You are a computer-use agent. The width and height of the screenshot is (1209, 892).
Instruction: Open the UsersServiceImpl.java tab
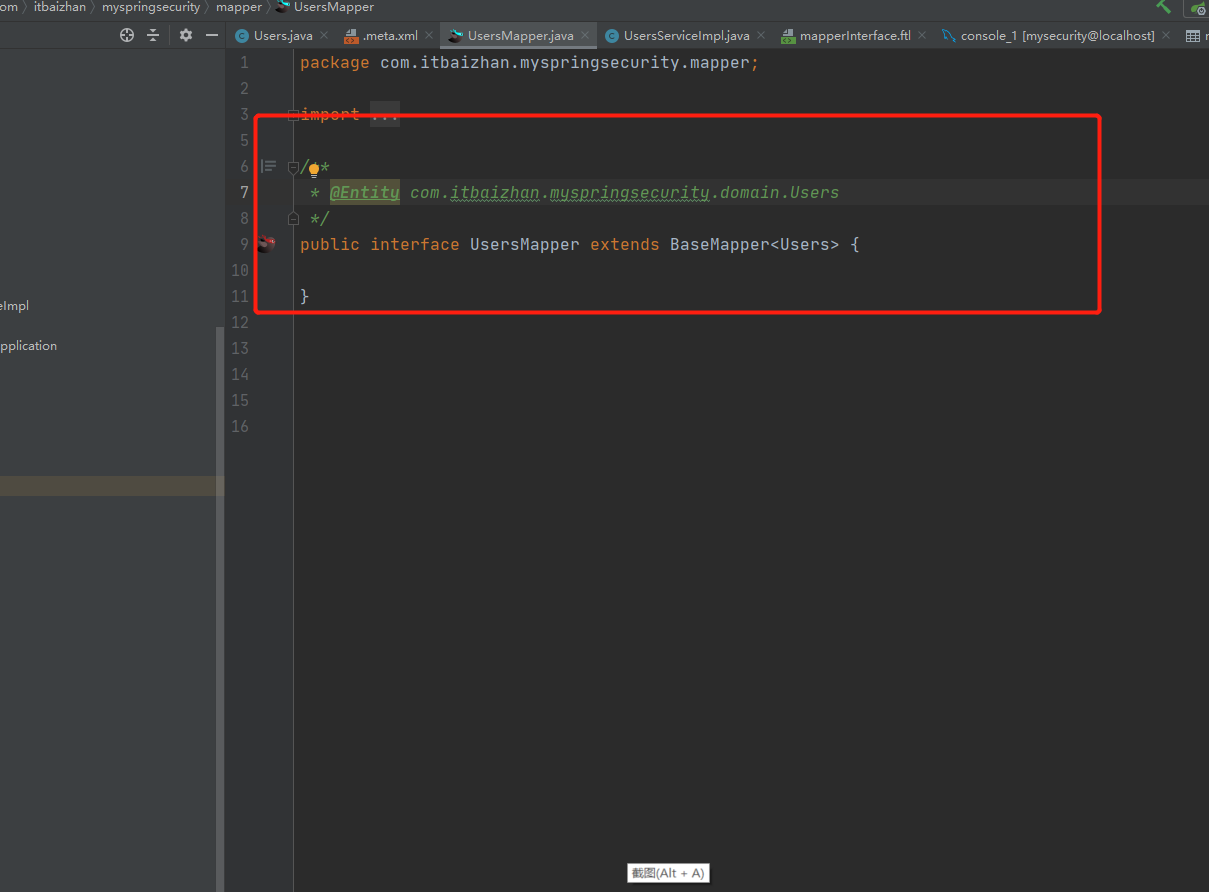click(x=687, y=36)
